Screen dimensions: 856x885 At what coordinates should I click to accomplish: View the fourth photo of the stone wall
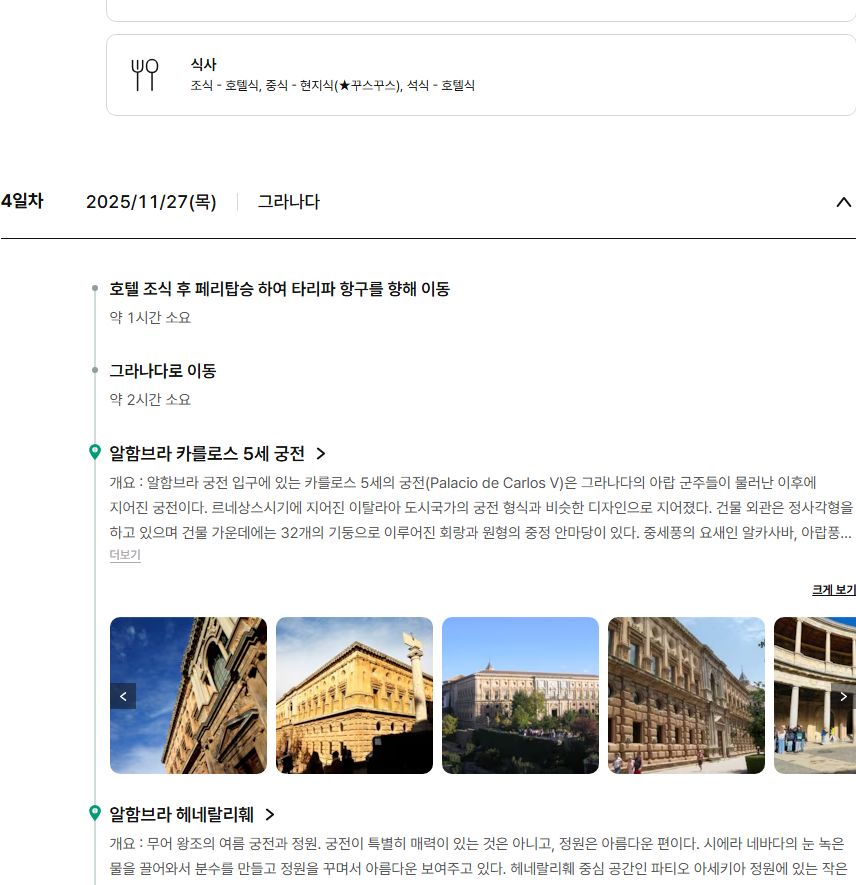(686, 695)
